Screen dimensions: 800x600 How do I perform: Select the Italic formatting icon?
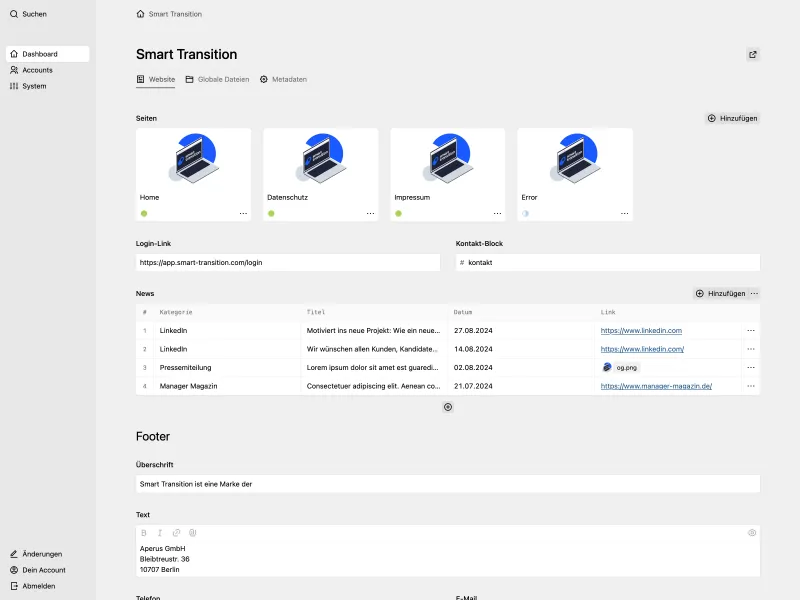[159, 533]
